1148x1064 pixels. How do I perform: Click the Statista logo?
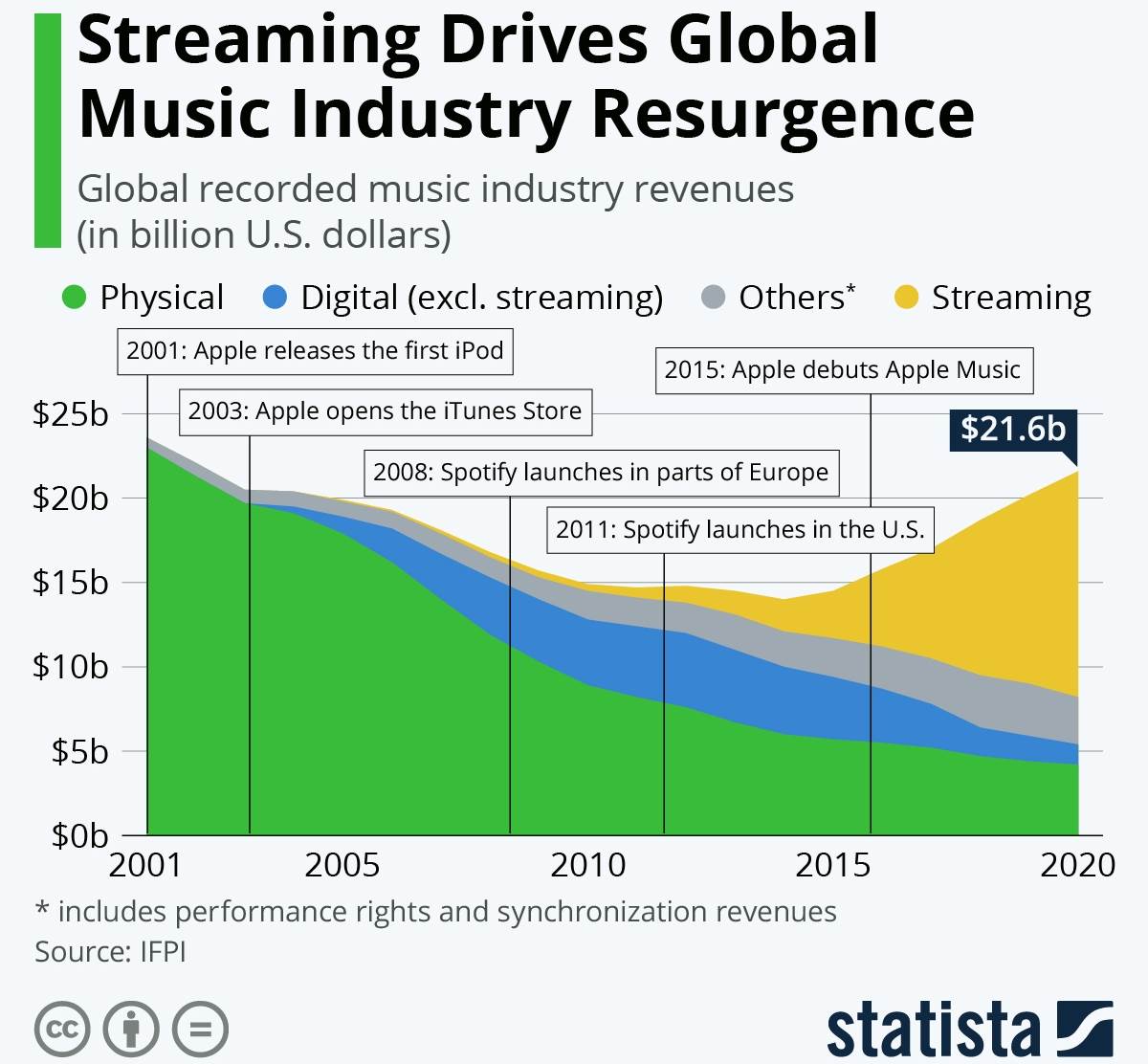coord(969,1030)
